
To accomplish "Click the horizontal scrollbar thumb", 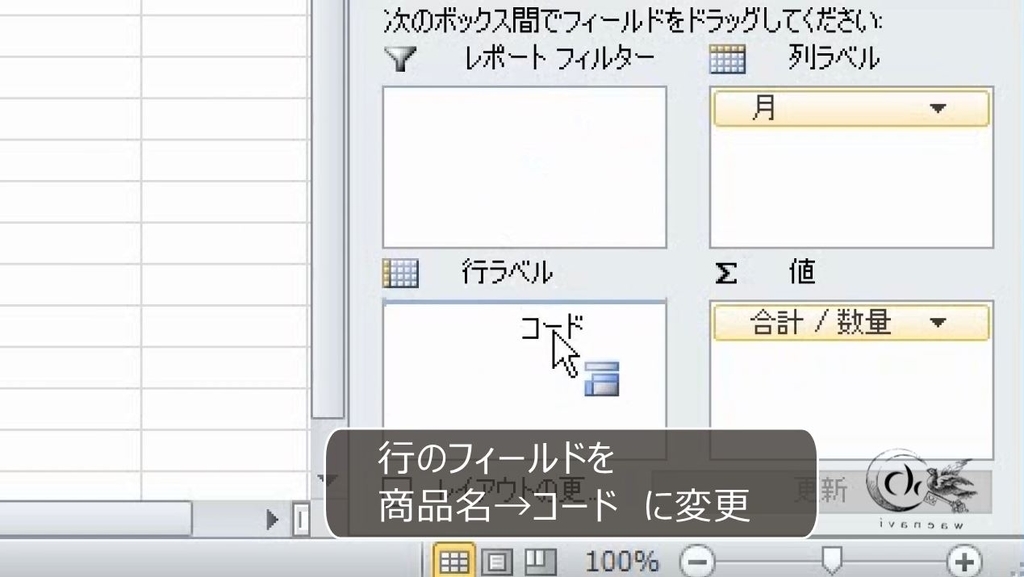I will point(95,519).
